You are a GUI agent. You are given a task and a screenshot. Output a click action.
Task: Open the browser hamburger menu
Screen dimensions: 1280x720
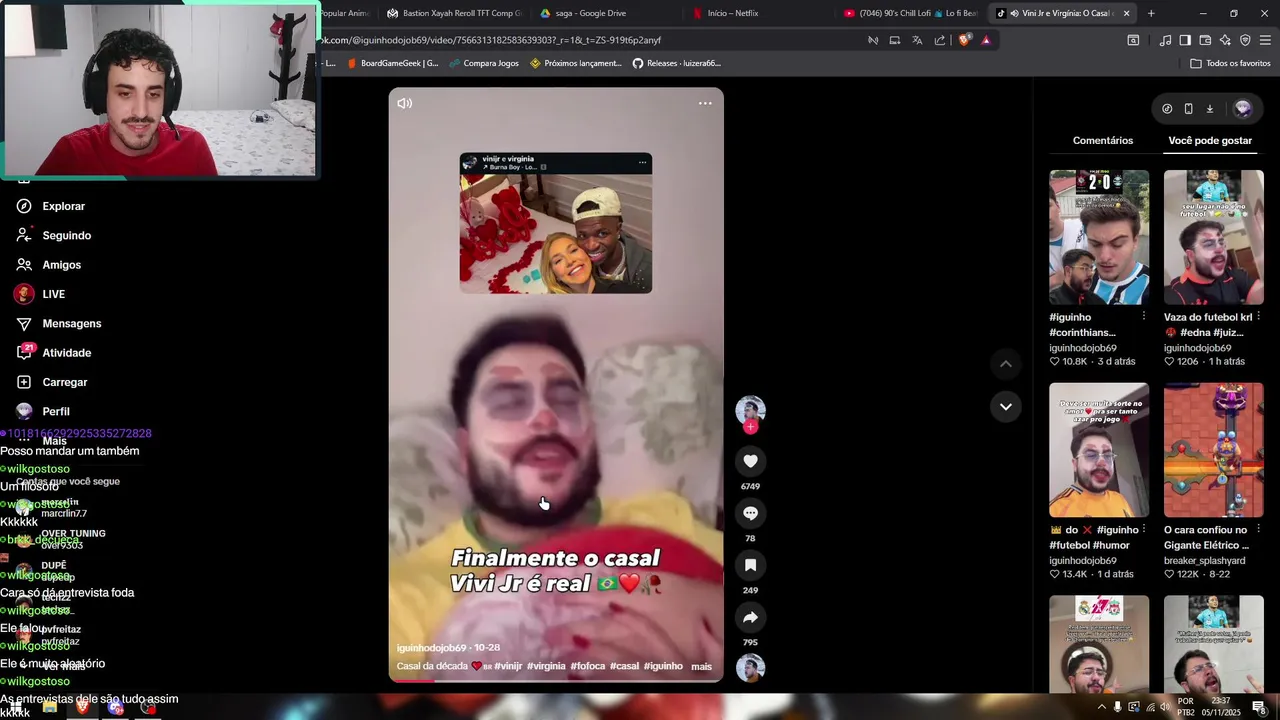pyautogui.click(x=1265, y=40)
